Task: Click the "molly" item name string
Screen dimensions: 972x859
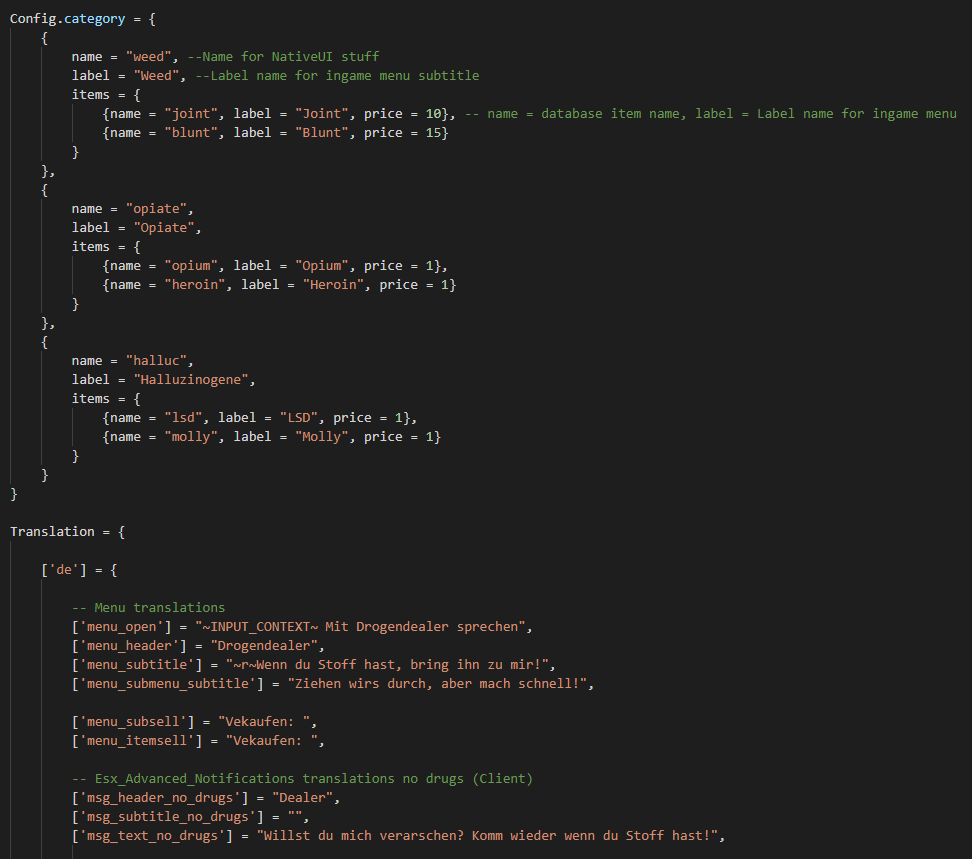Action: pos(191,436)
